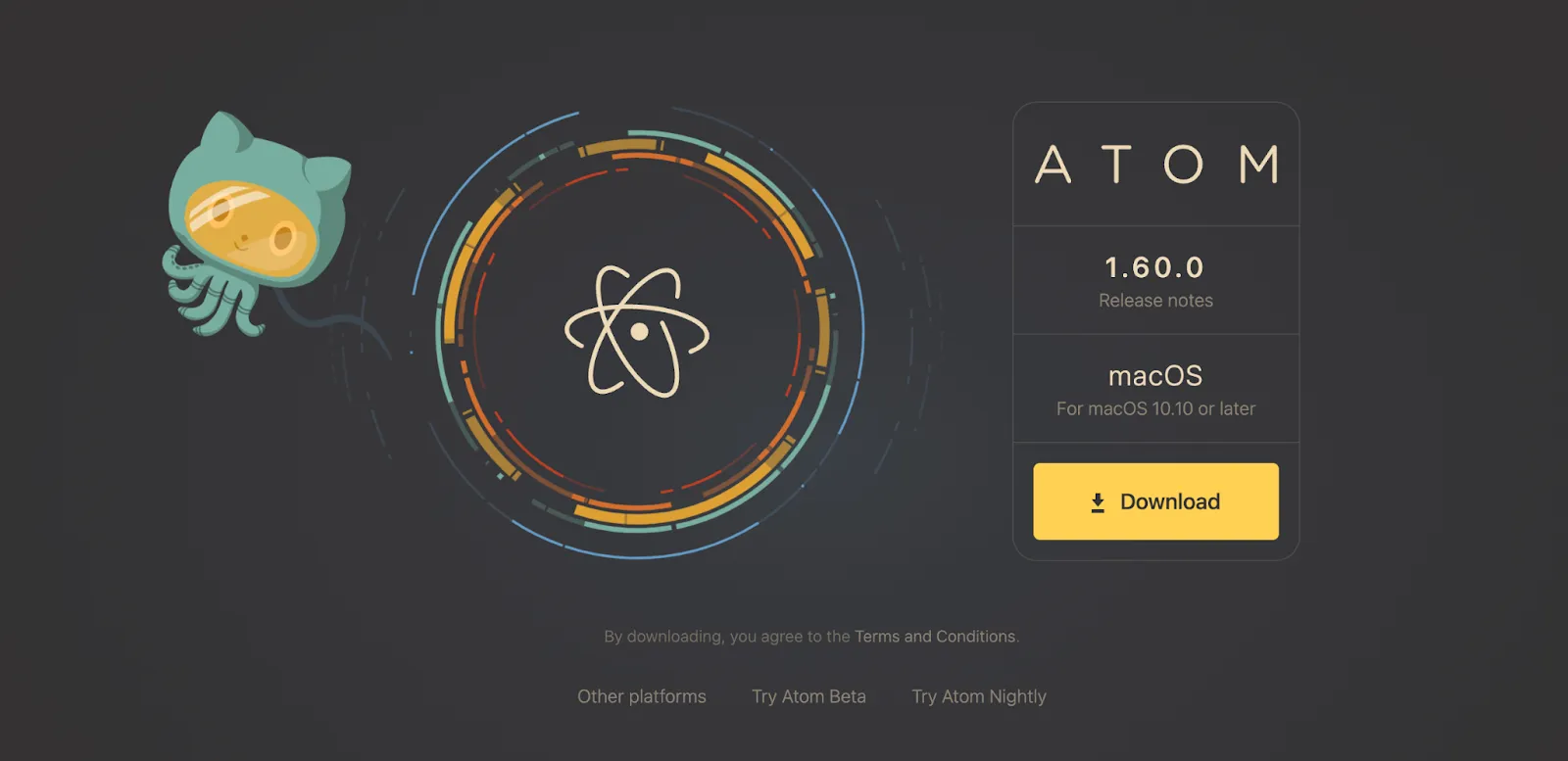Open the Try Atom Beta link

[x=808, y=696]
